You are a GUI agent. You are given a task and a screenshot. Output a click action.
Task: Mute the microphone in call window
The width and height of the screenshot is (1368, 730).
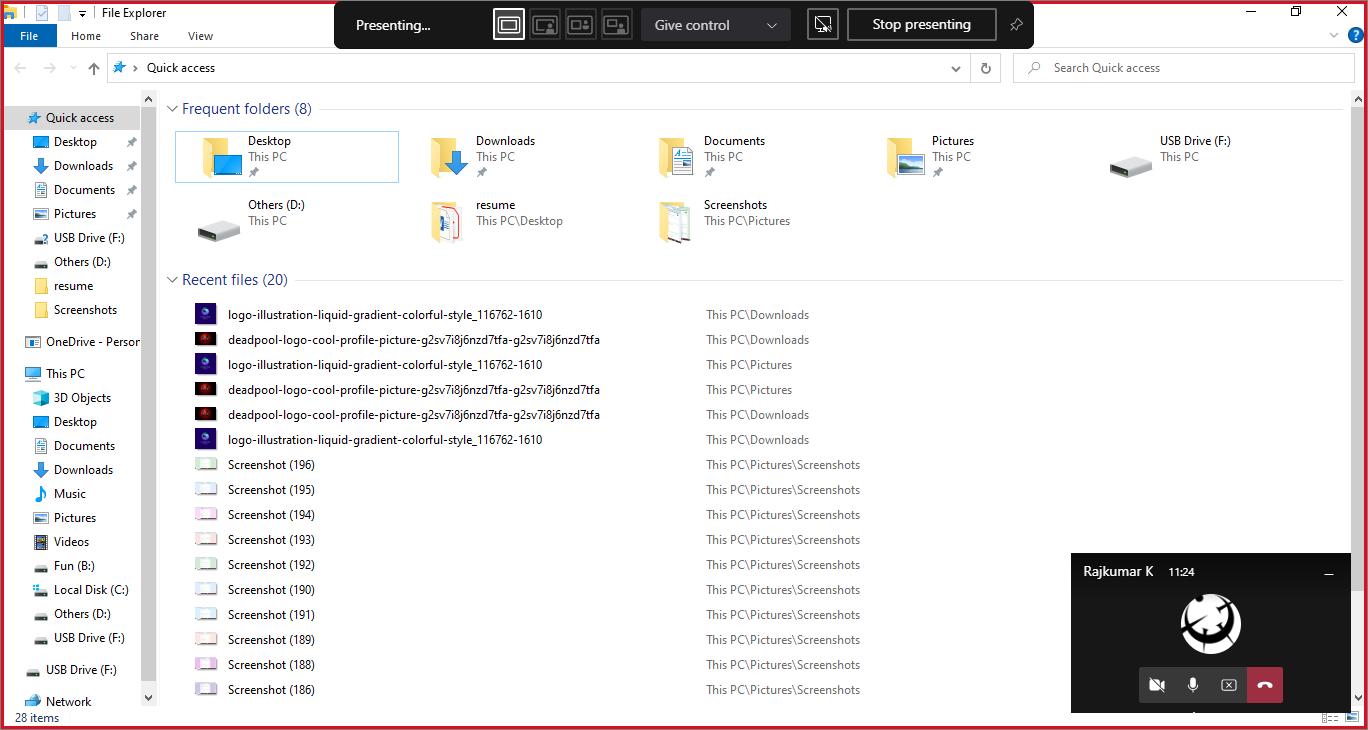[x=1193, y=685]
